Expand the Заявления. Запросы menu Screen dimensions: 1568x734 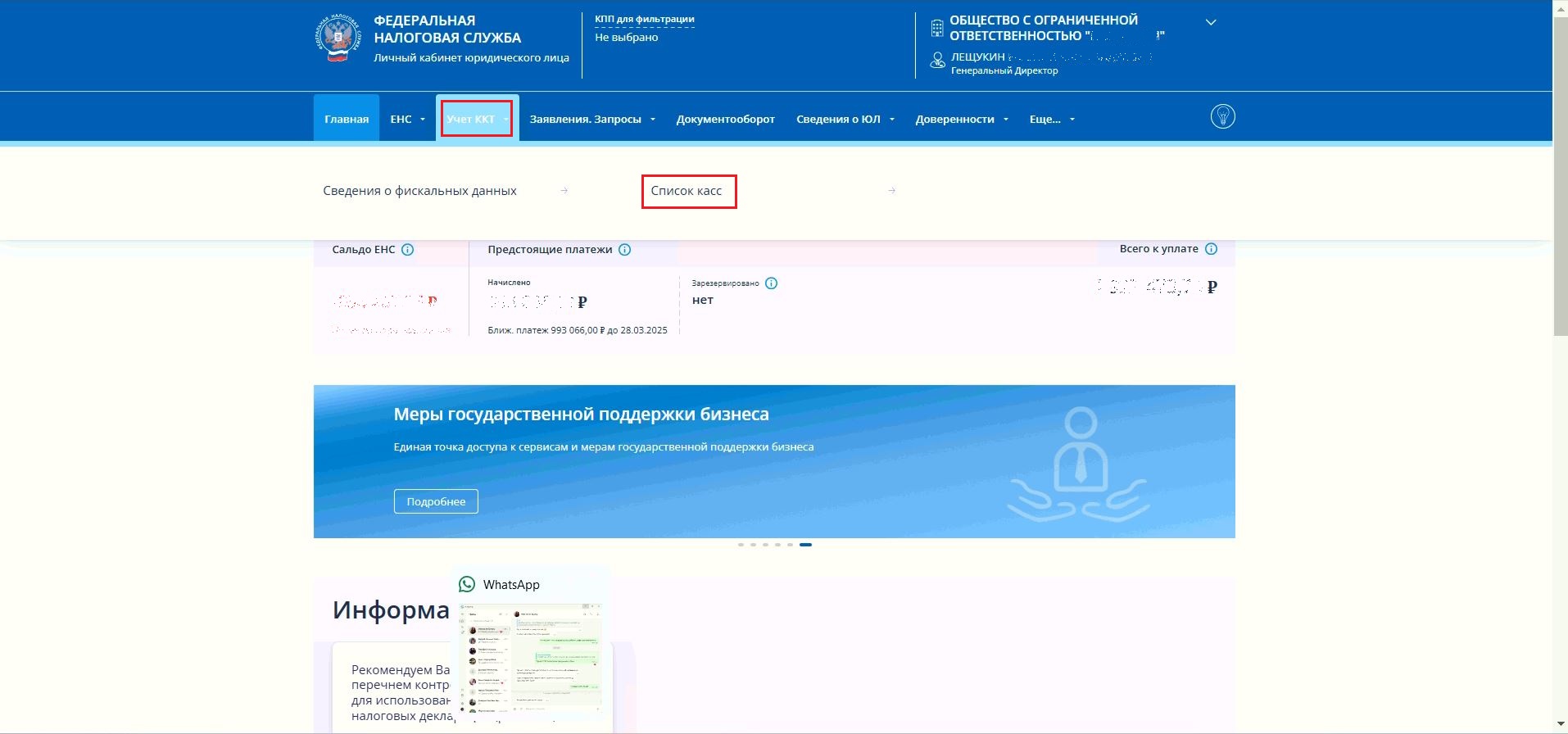click(x=592, y=120)
